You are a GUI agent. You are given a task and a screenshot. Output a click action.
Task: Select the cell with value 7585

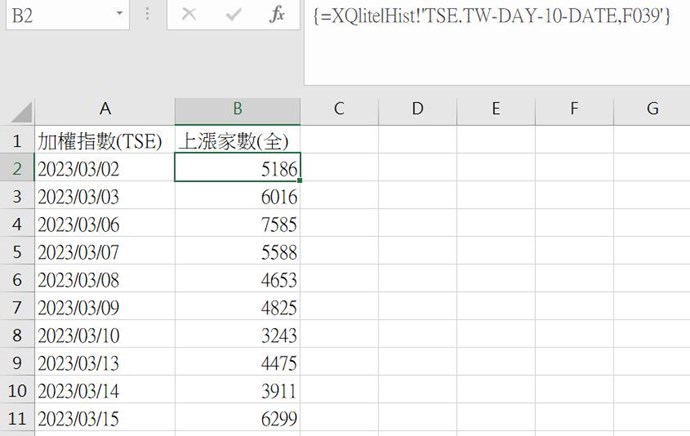[237, 224]
